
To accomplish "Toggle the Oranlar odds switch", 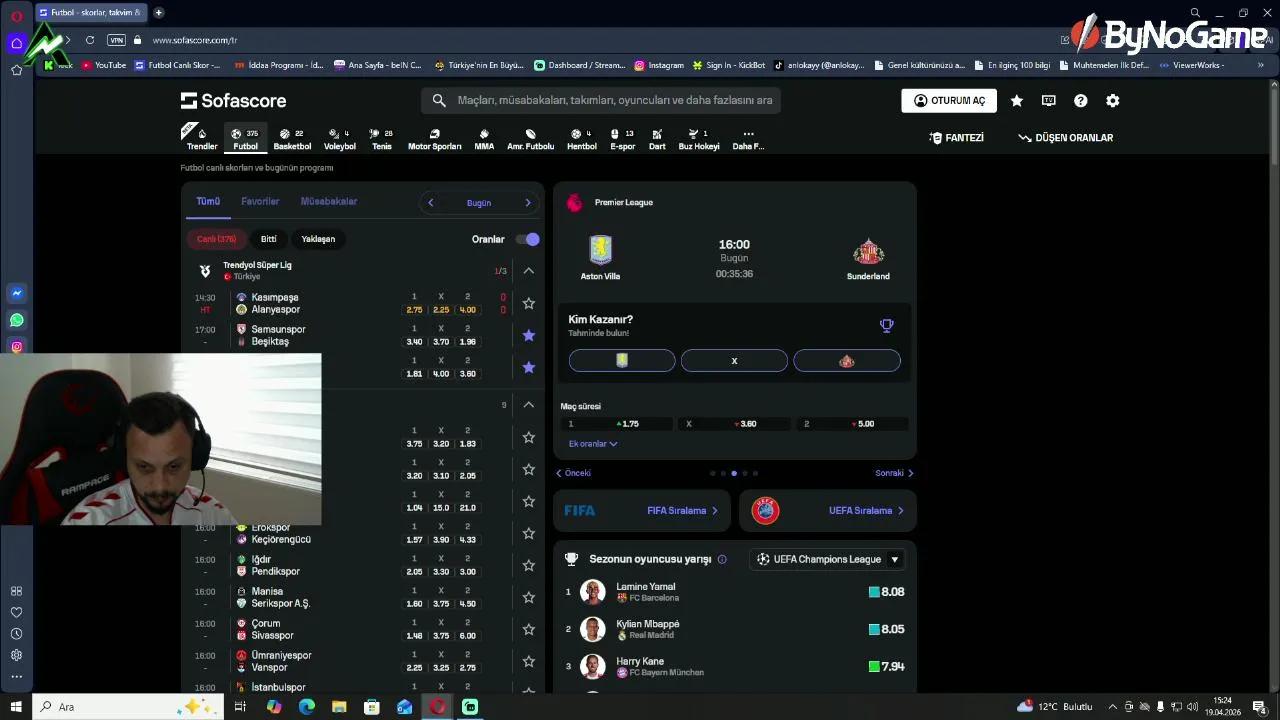I will tap(528, 239).
